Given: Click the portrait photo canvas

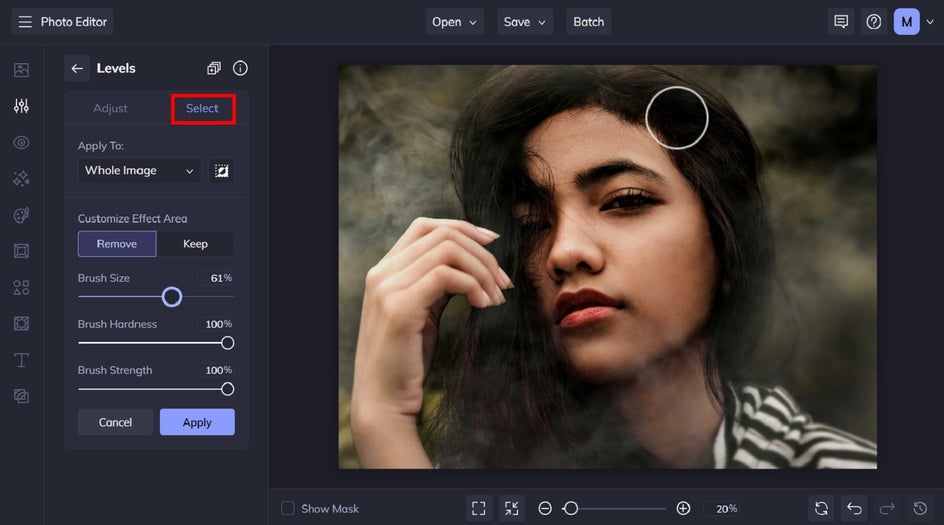Looking at the screenshot, I should coord(607,267).
